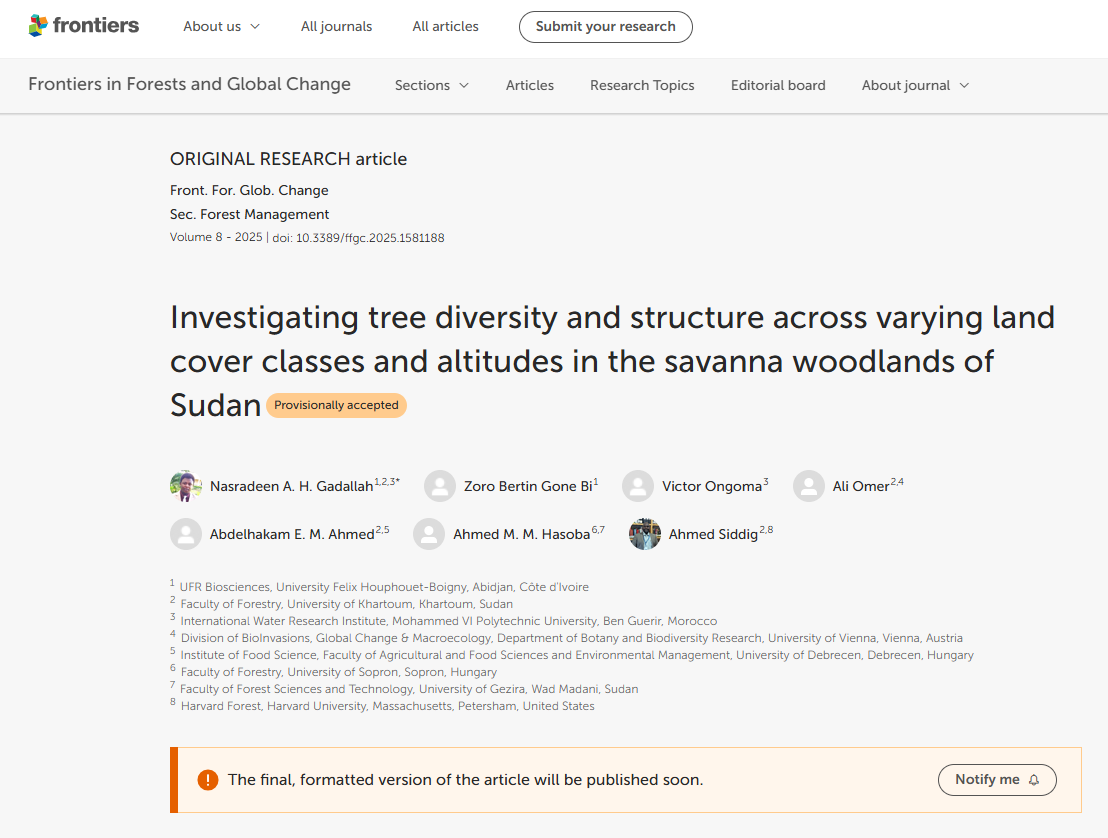
Task: Click Ahmed Siddig's profile photo
Action: [x=644, y=534]
